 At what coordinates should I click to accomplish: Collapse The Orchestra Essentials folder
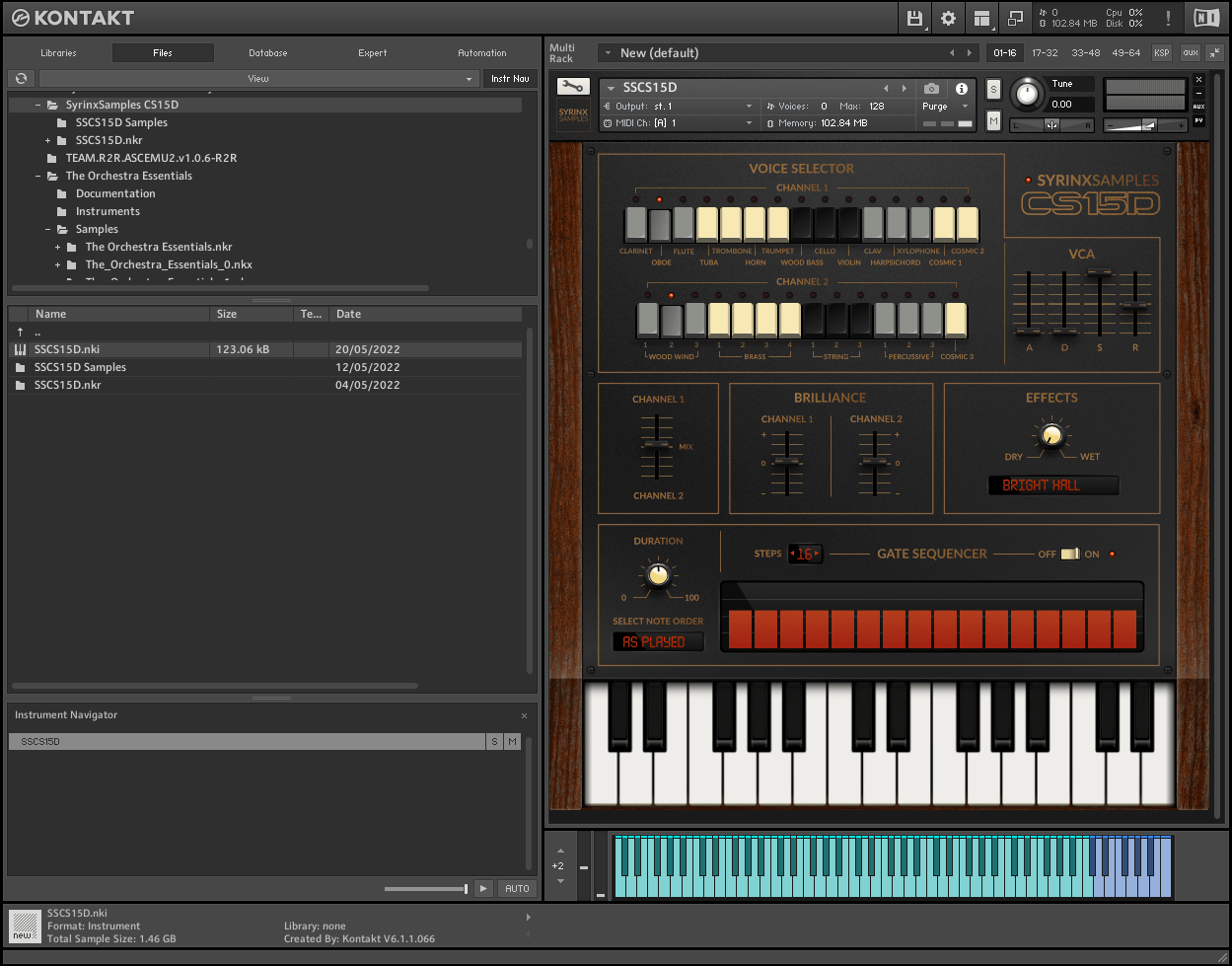click(38, 176)
